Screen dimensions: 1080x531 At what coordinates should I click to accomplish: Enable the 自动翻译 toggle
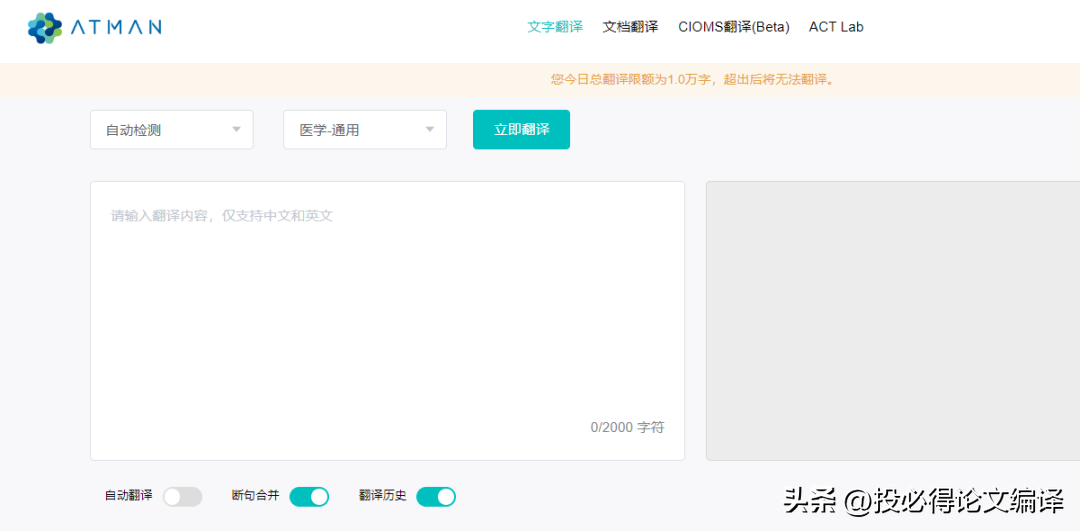point(183,497)
